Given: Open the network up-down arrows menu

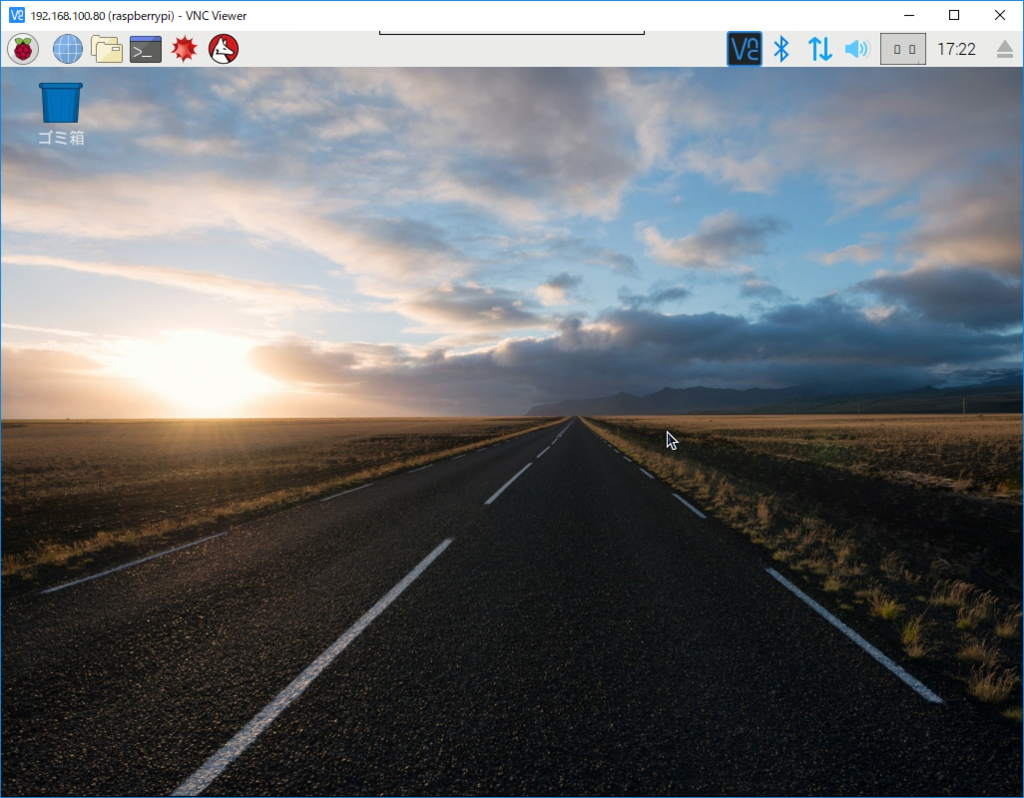Looking at the screenshot, I should point(820,49).
